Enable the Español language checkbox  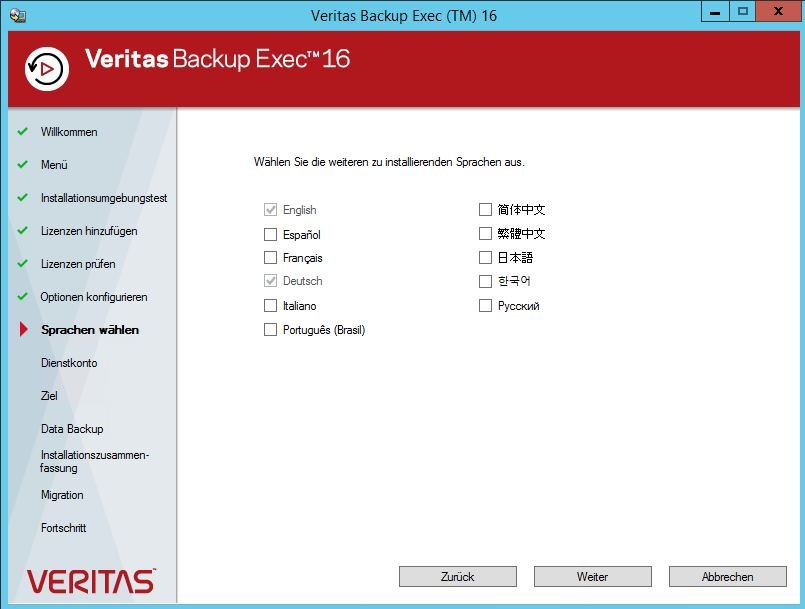270,235
